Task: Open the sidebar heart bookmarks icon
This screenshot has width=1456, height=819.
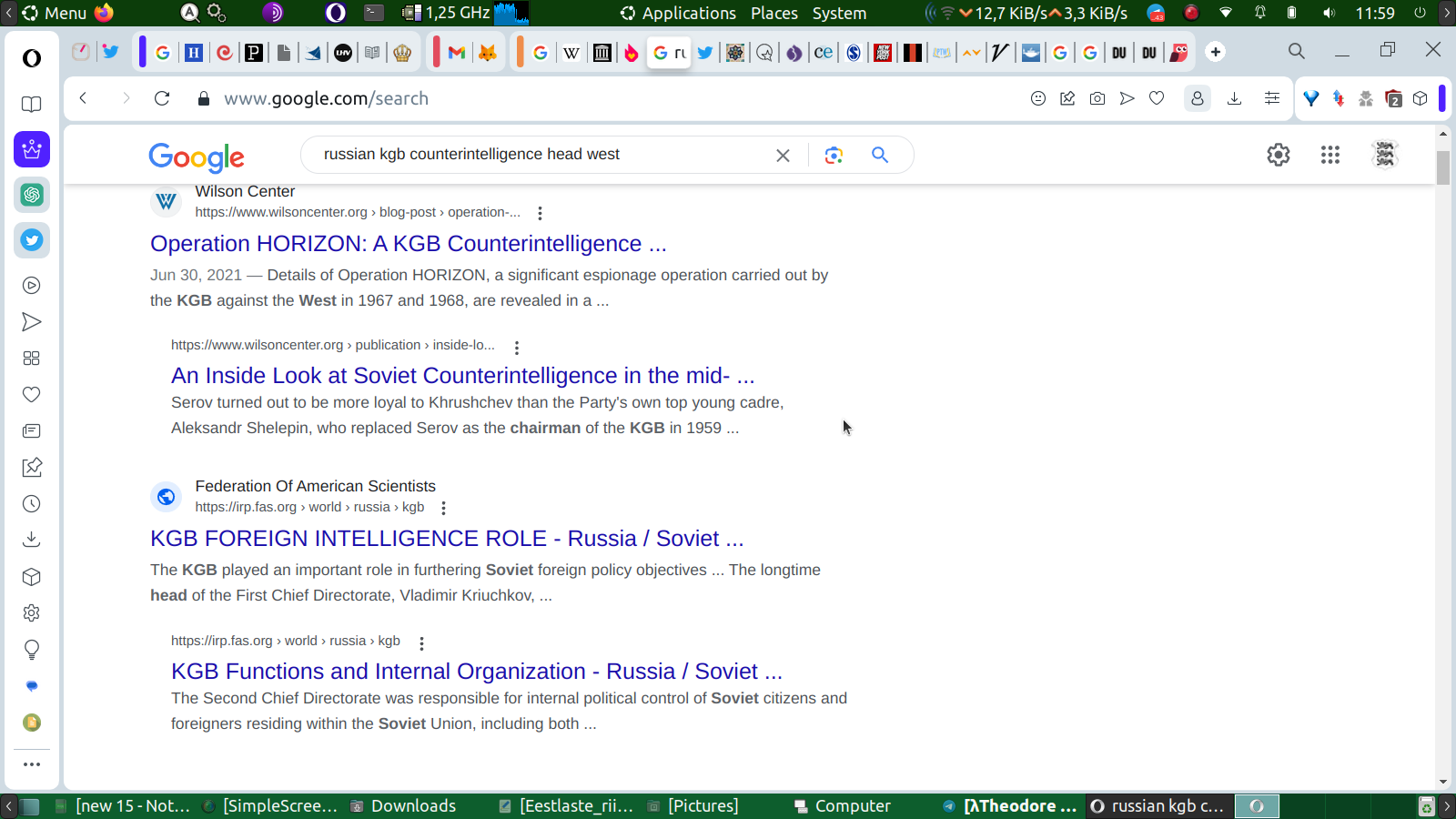Action: pos(32,395)
